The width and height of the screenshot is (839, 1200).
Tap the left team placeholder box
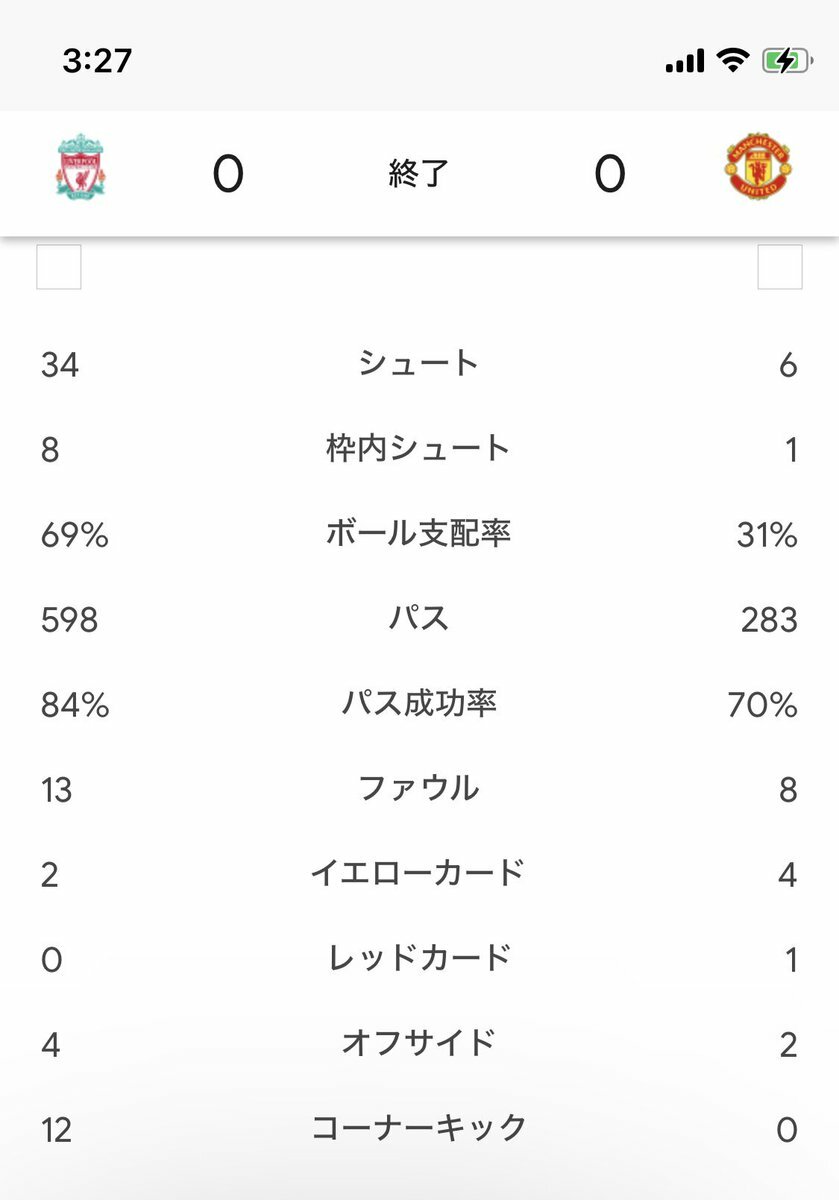point(59,267)
